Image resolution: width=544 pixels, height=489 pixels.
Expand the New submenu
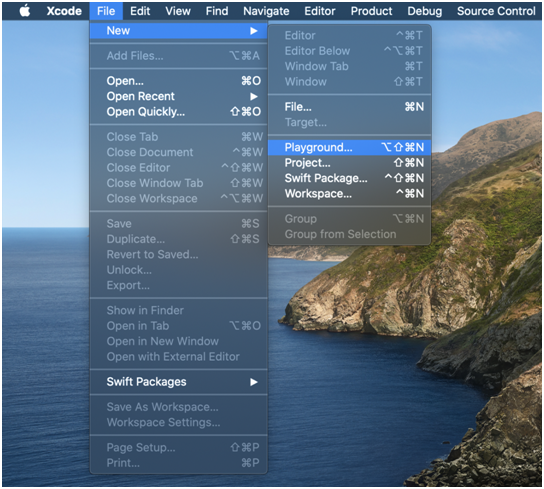pyautogui.click(x=178, y=31)
